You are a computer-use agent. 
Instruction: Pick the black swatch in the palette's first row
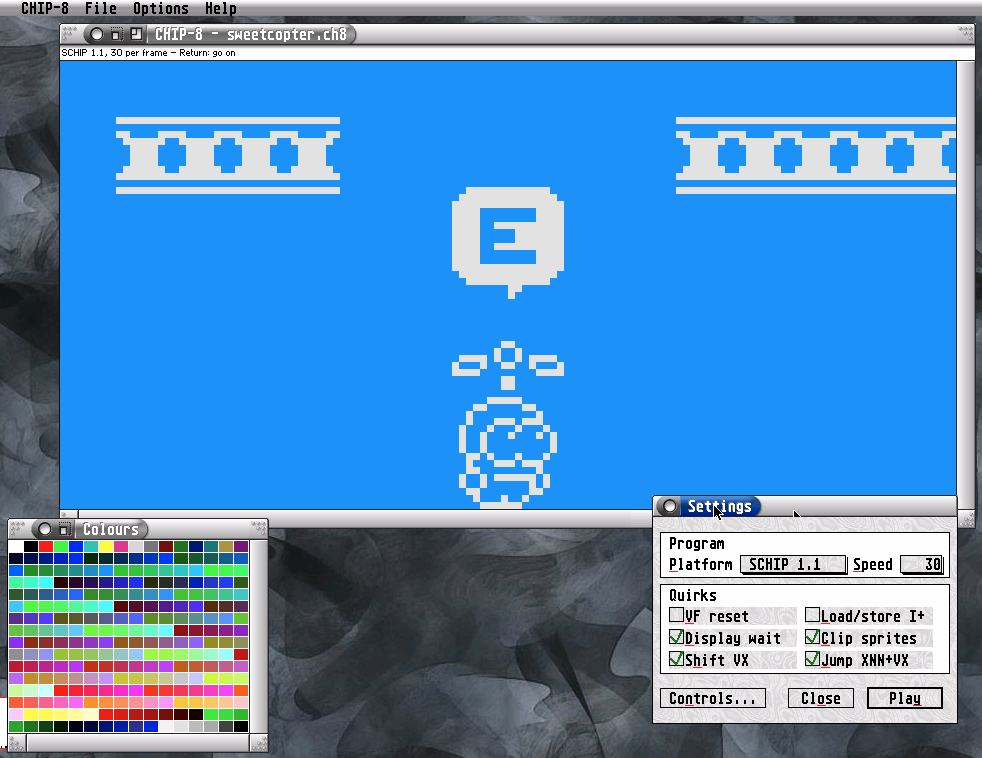[x=31, y=547]
